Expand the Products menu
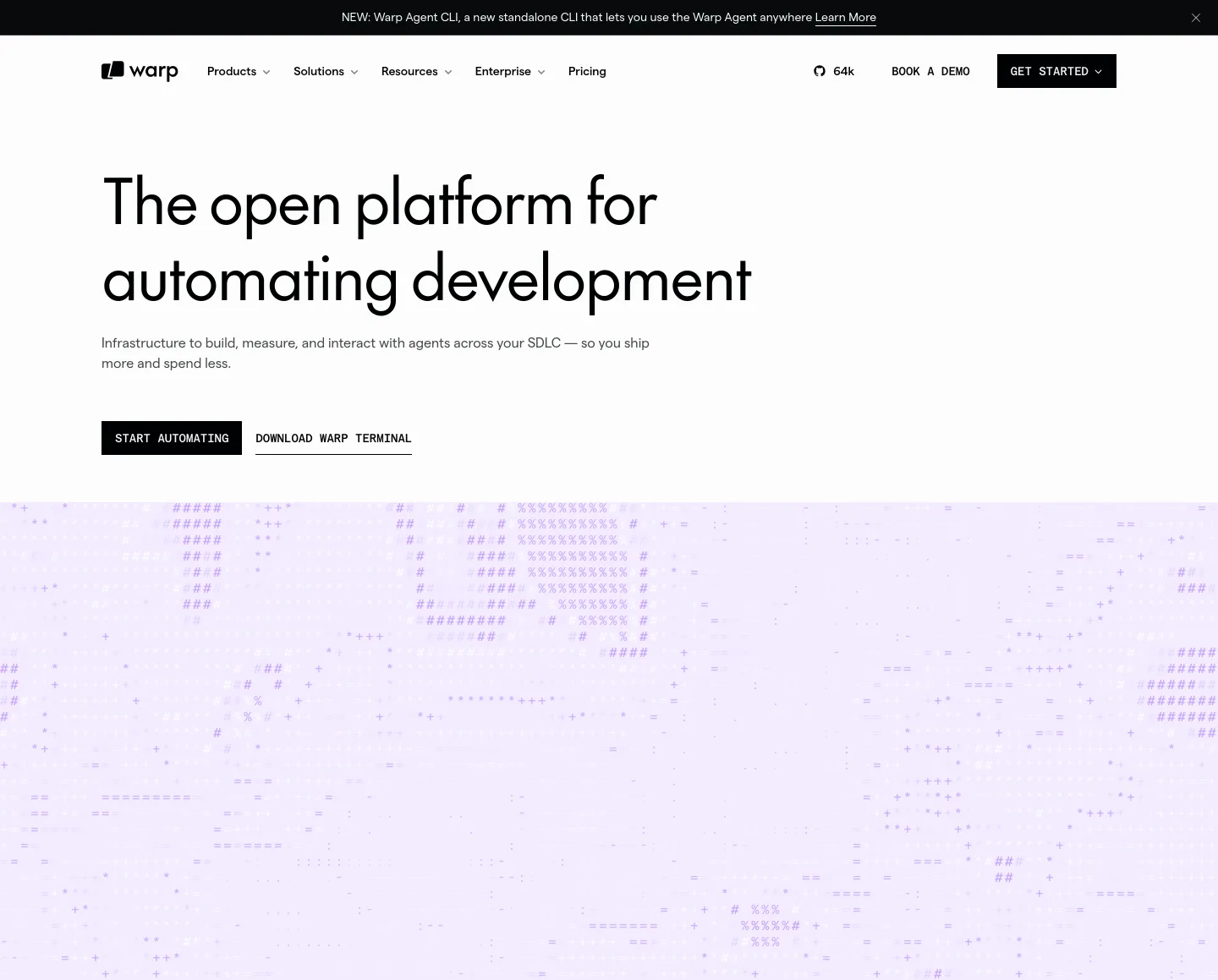Image resolution: width=1218 pixels, height=980 pixels. pos(239,71)
